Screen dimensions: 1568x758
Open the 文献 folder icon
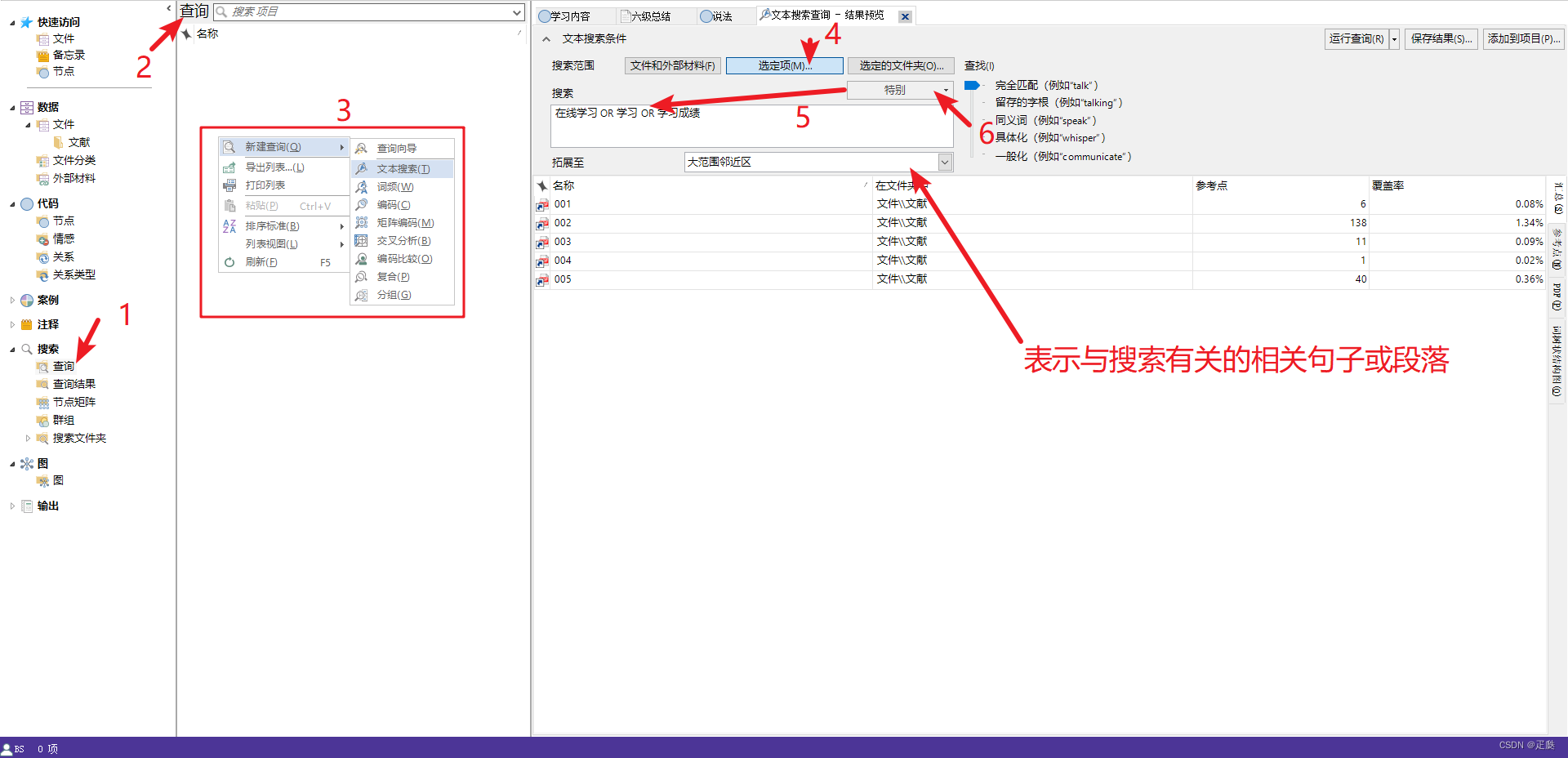point(59,142)
